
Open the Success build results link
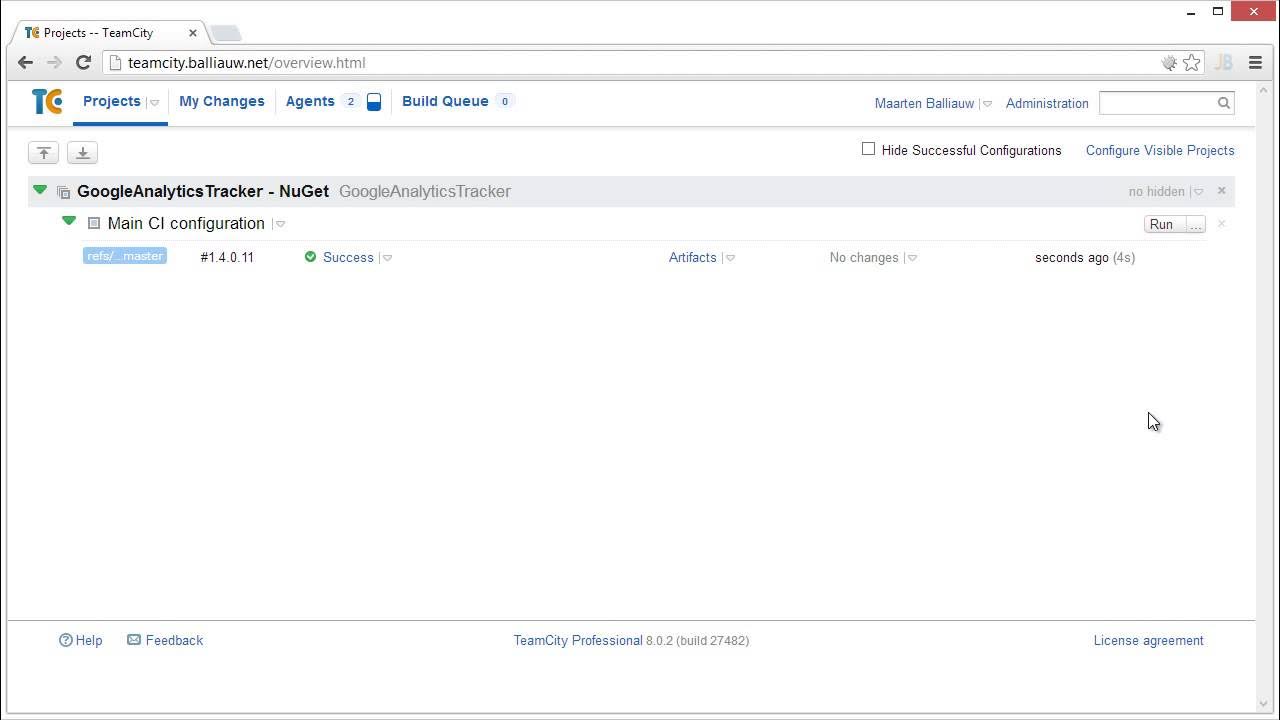(x=348, y=257)
